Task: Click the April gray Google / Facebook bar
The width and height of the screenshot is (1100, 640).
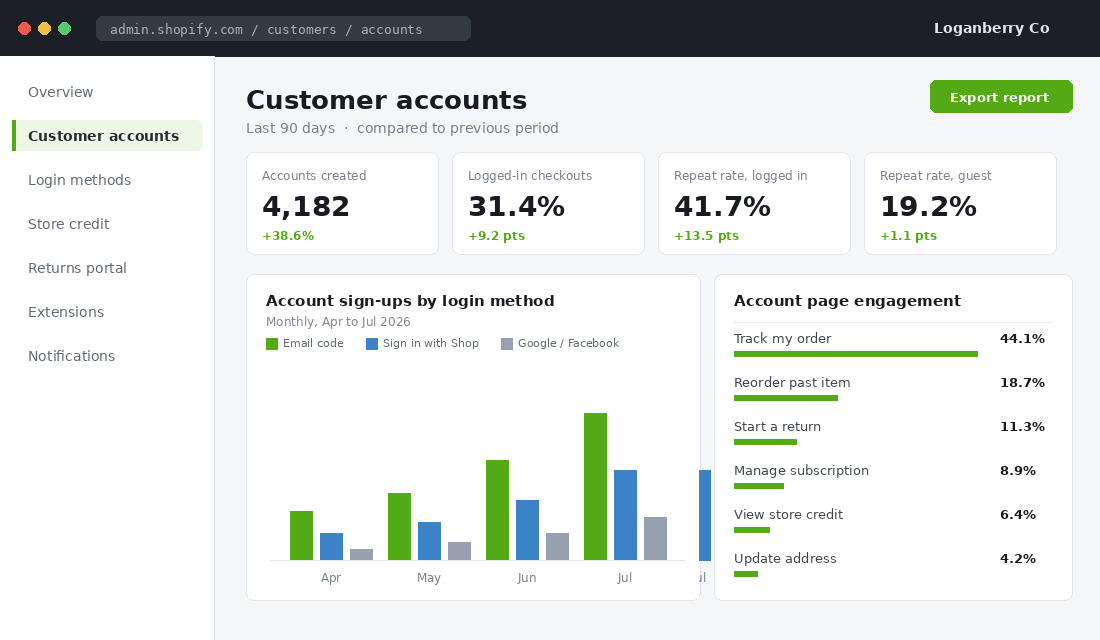Action: (x=361, y=554)
